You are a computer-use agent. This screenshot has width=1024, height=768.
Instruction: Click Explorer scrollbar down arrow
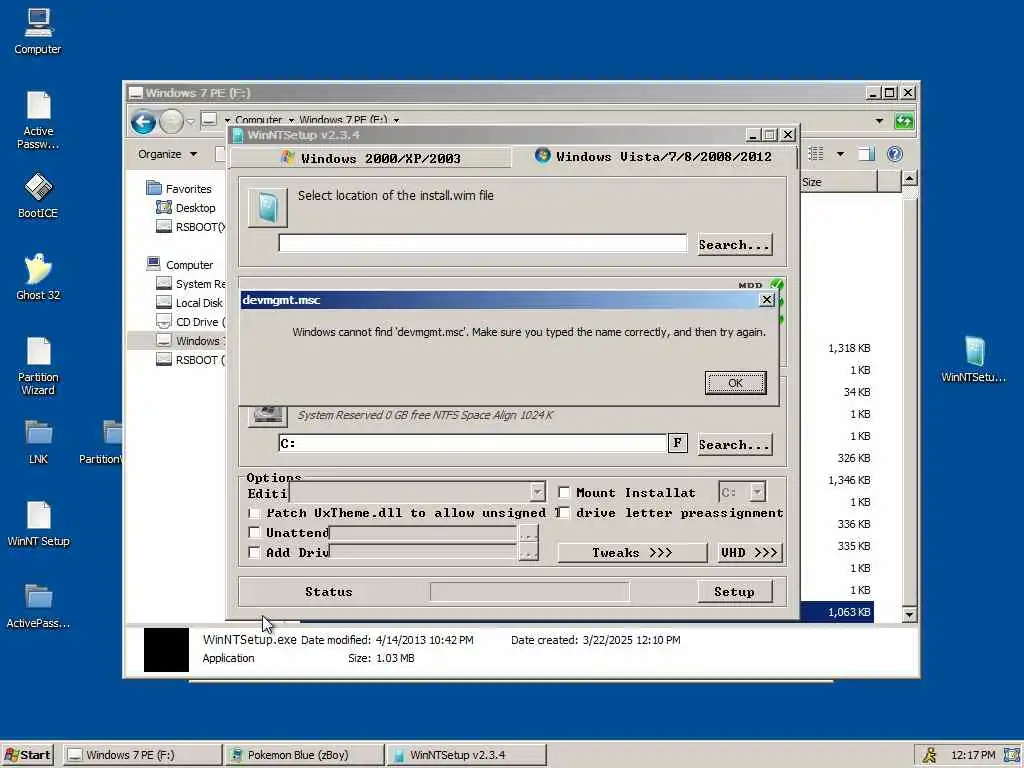(x=908, y=614)
